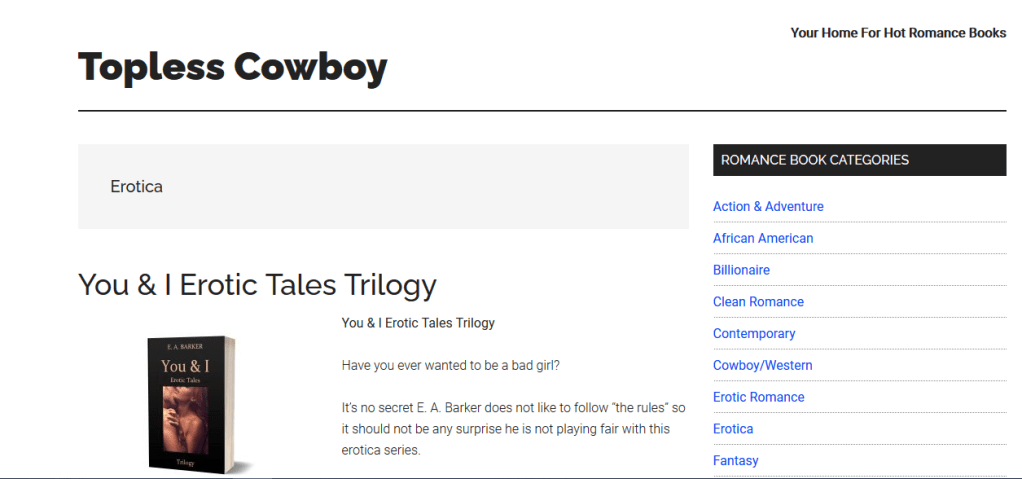Click the Erotica link in the sidebar
1022x479 pixels.
tap(733, 429)
